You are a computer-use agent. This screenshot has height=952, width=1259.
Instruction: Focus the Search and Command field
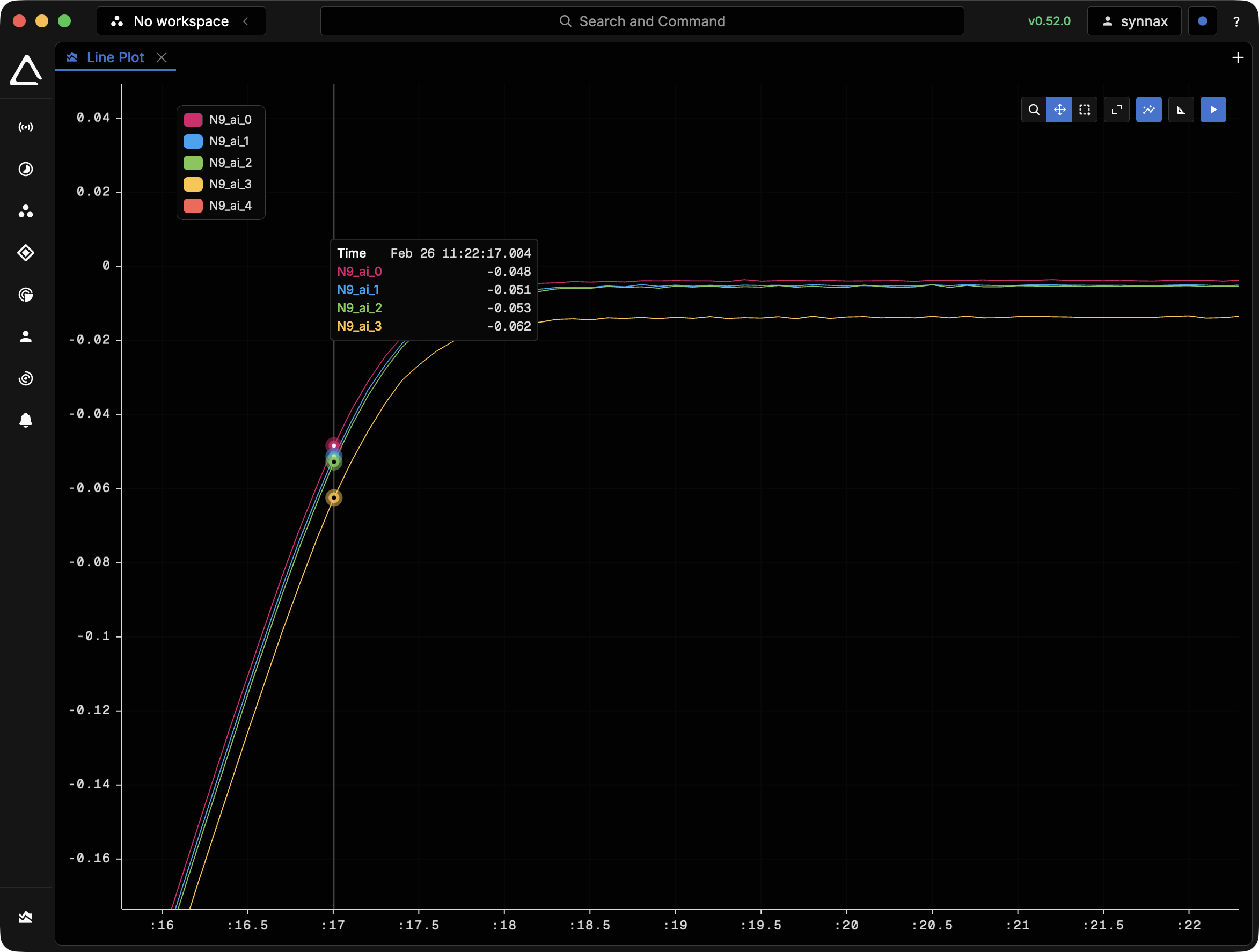(642, 21)
